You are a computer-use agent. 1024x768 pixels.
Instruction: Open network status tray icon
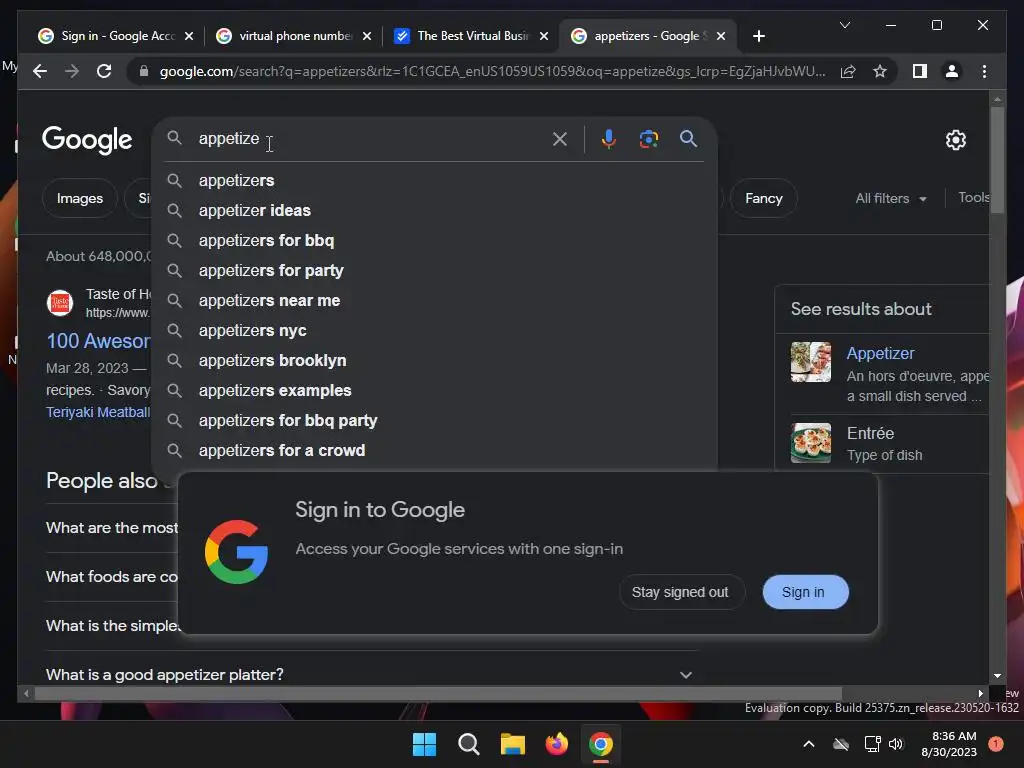872,744
